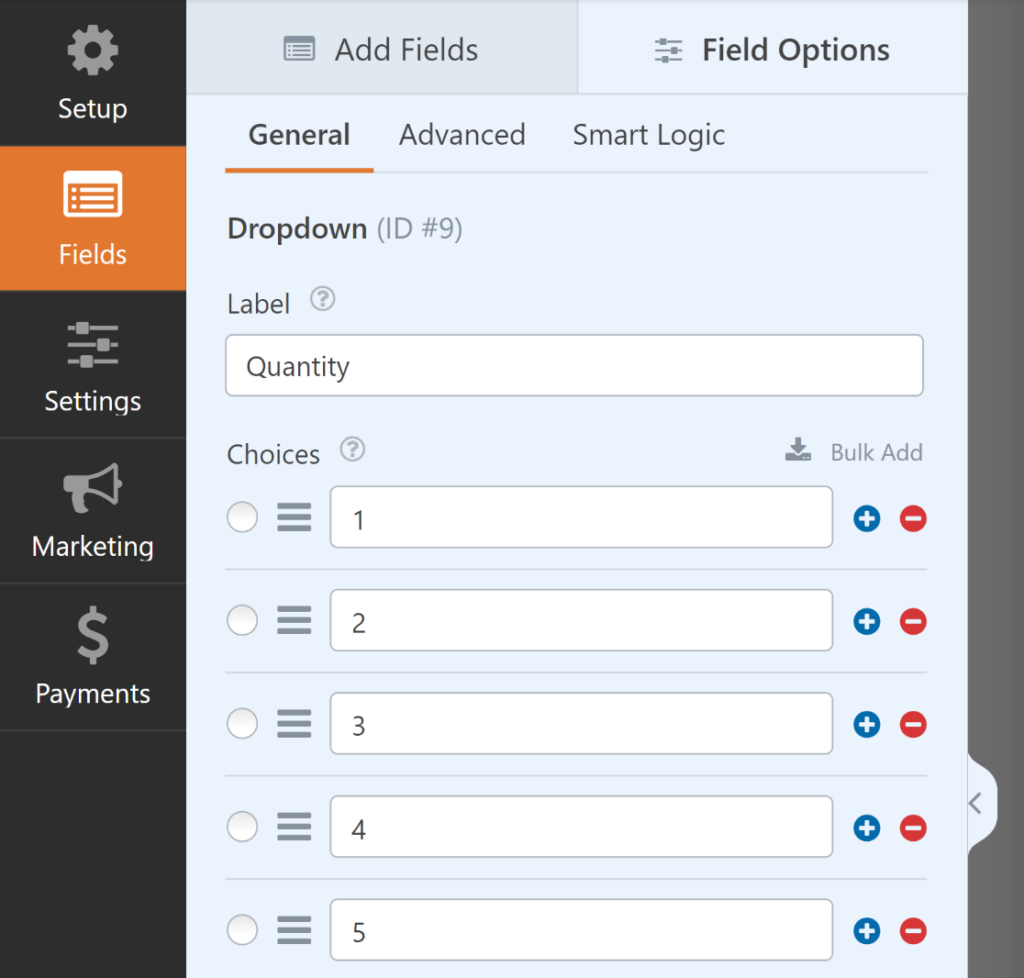The image size is (1024, 978).
Task: Click the Bulk Add link
Action: point(877,452)
